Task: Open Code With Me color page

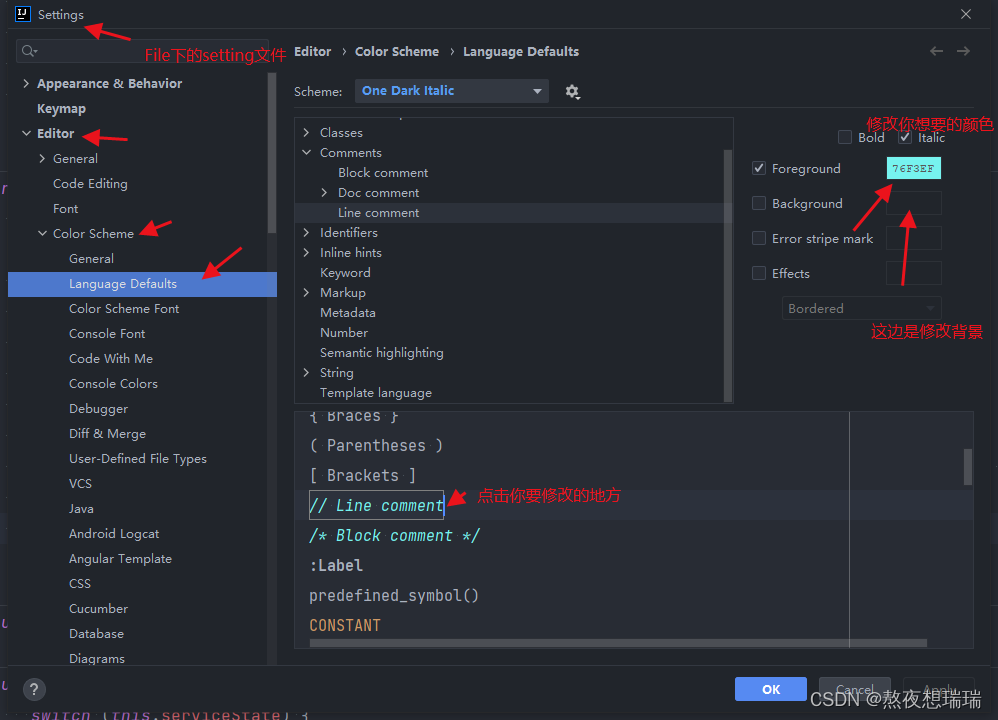Action: pos(111,358)
